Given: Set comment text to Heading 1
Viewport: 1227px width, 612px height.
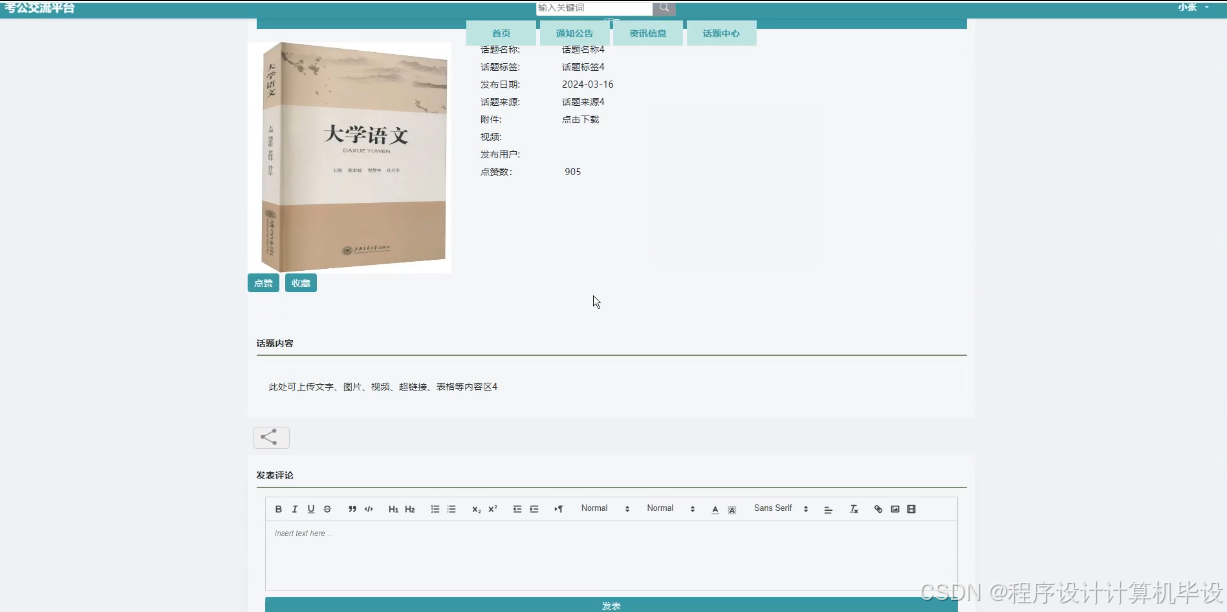Looking at the screenshot, I should point(393,509).
